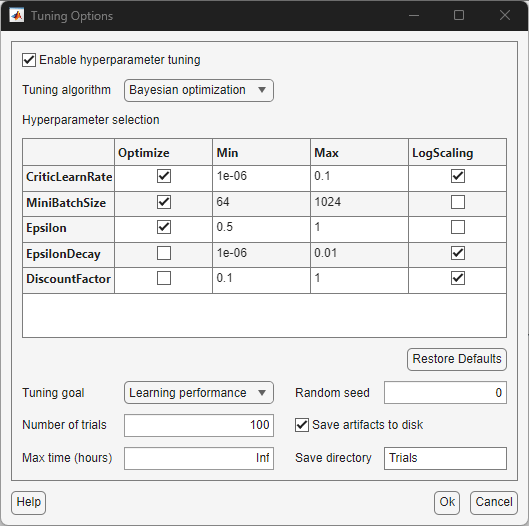Disable LogScaling for EpsilonDecay
The image size is (529, 526).
pos(458,253)
